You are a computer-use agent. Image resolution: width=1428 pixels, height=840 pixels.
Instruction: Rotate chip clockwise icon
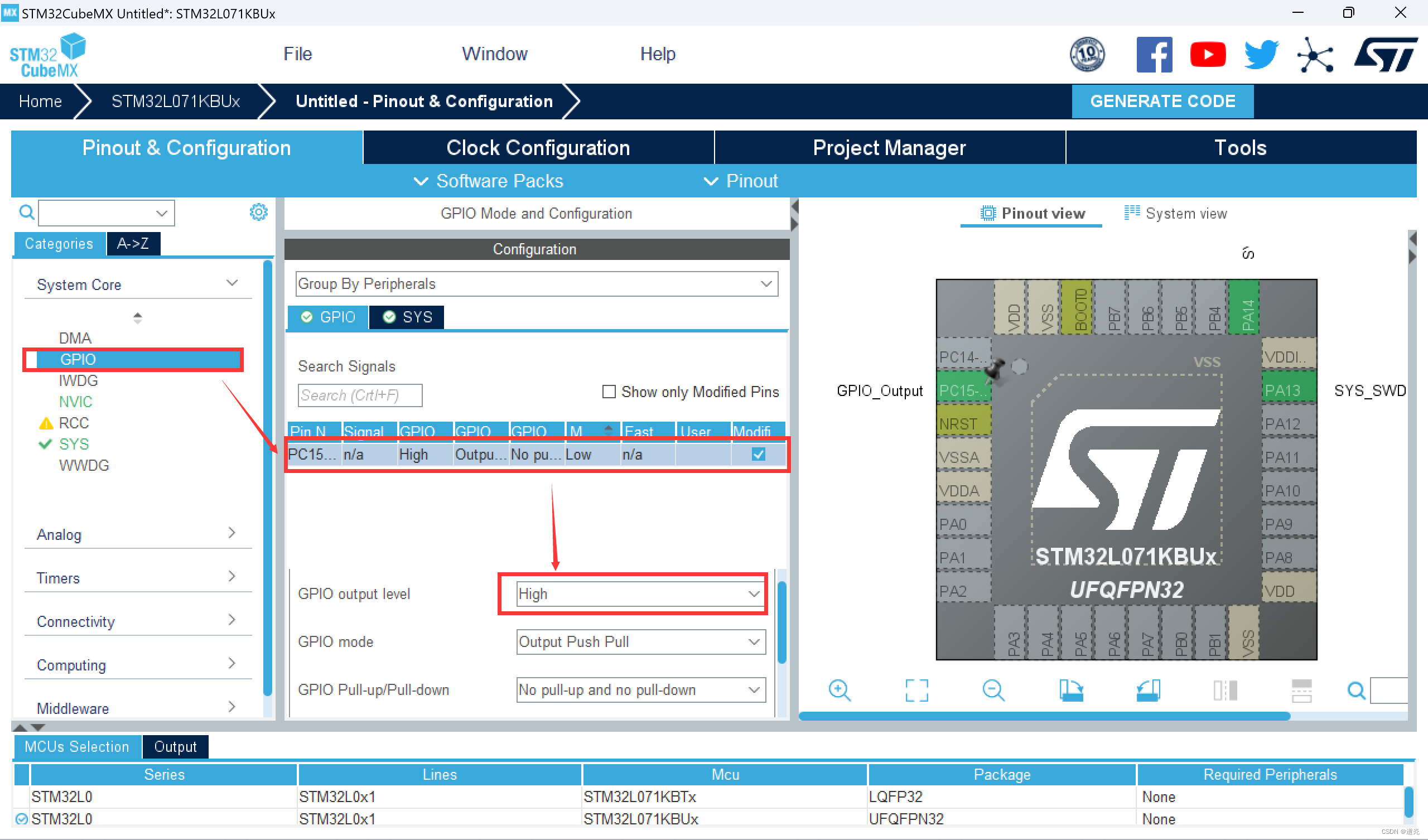click(1071, 691)
